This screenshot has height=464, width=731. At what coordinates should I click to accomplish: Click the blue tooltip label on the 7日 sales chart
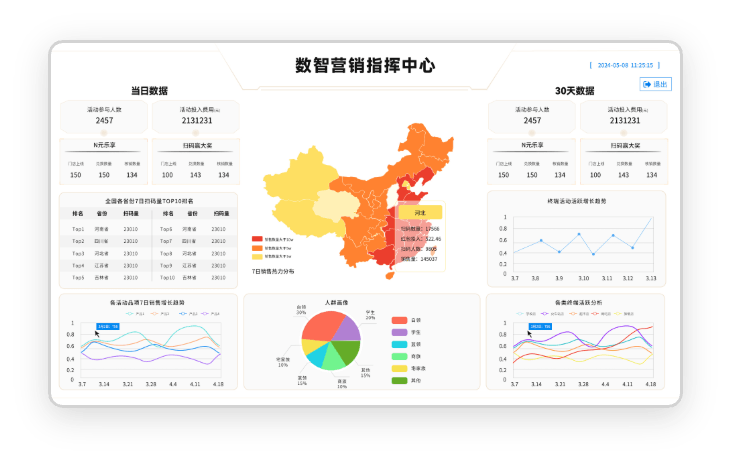tap(108, 326)
